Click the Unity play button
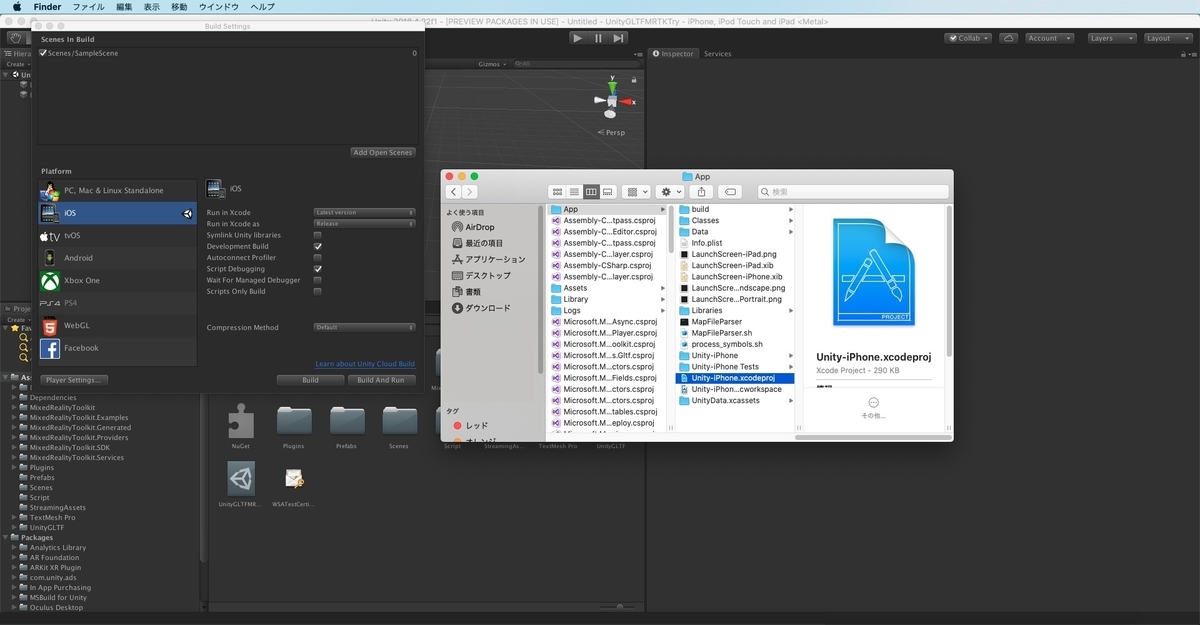 click(578, 38)
